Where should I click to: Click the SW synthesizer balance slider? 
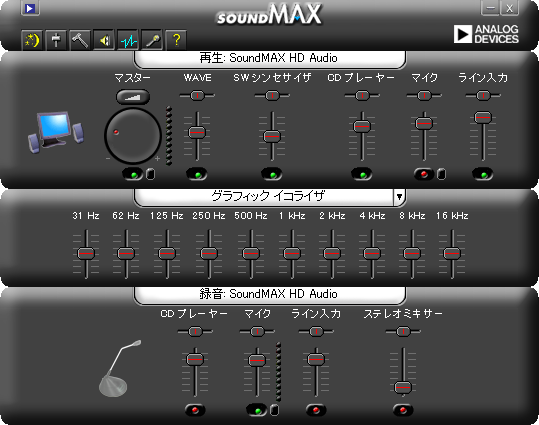pyautogui.click(x=272, y=95)
